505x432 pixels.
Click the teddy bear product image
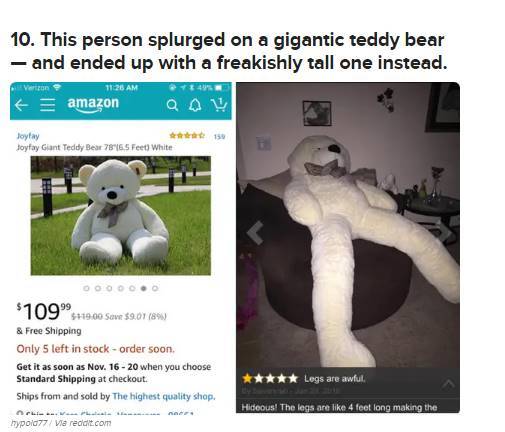(121, 216)
